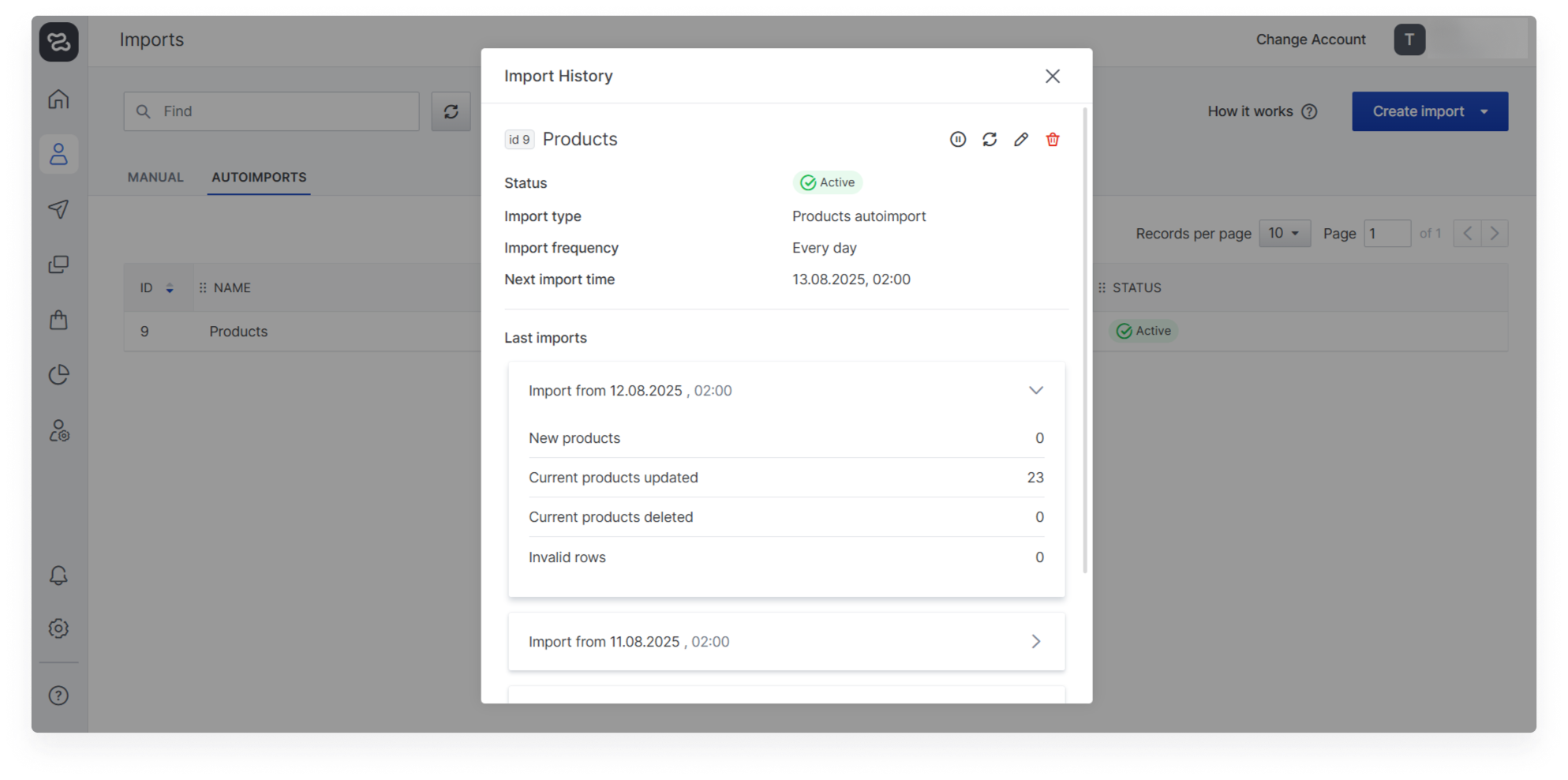Select the AUTOIMPORTS tab
This screenshot has height=780, width=1568.
pos(259,178)
